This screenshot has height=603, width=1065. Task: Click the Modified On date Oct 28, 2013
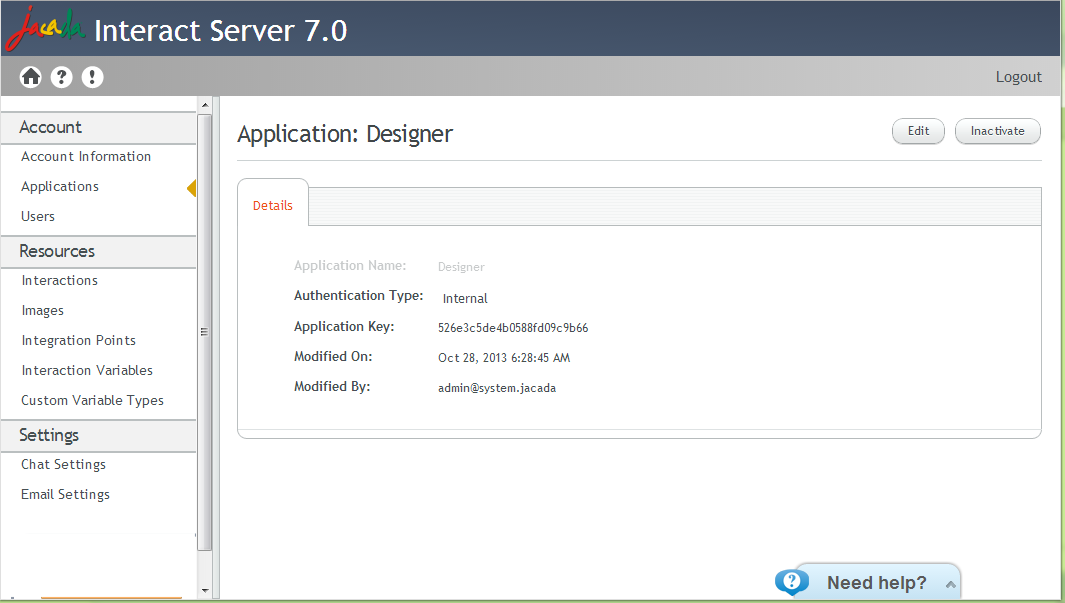[x=504, y=358]
